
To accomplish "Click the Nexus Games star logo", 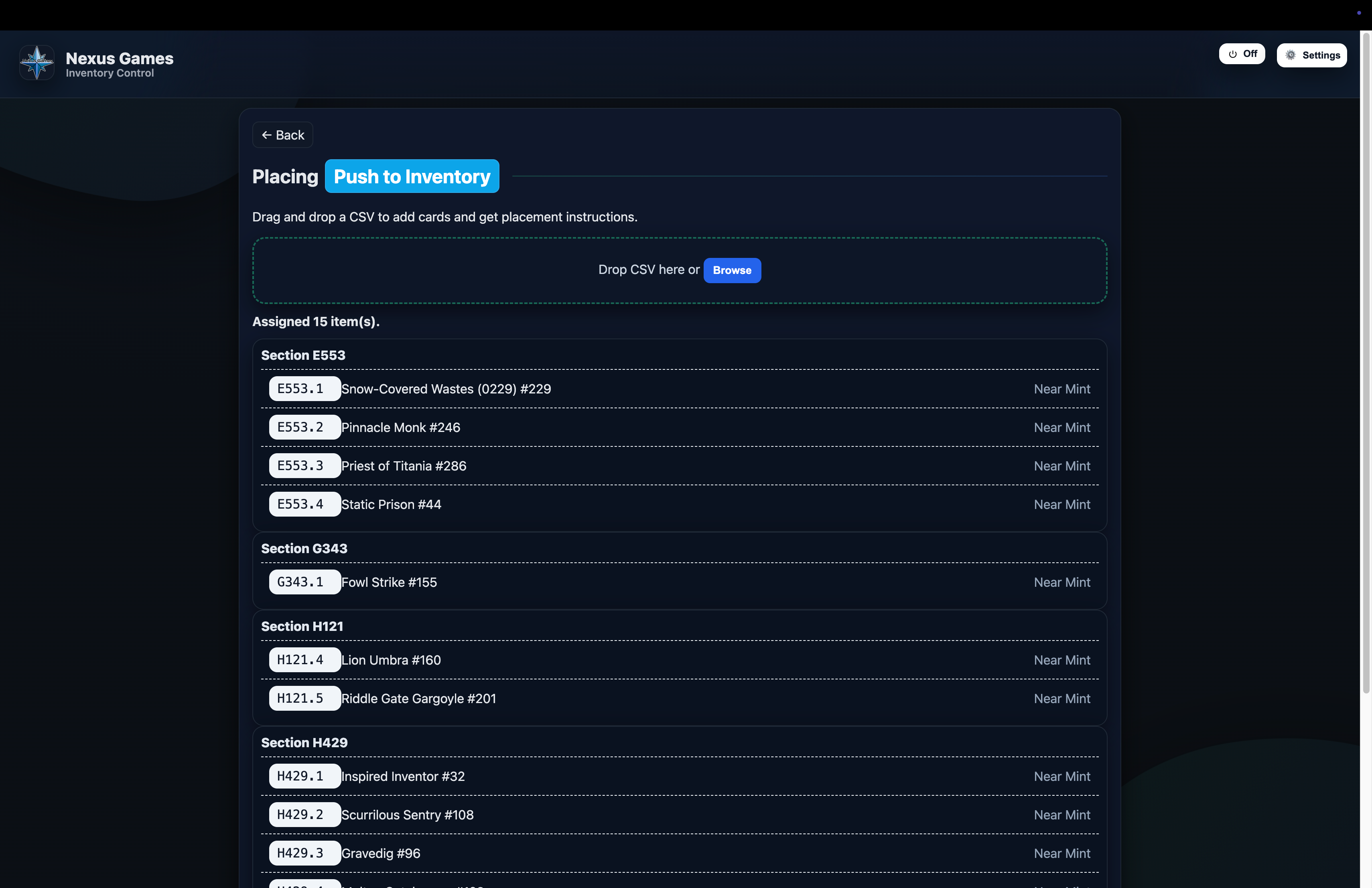I will 37,63.
